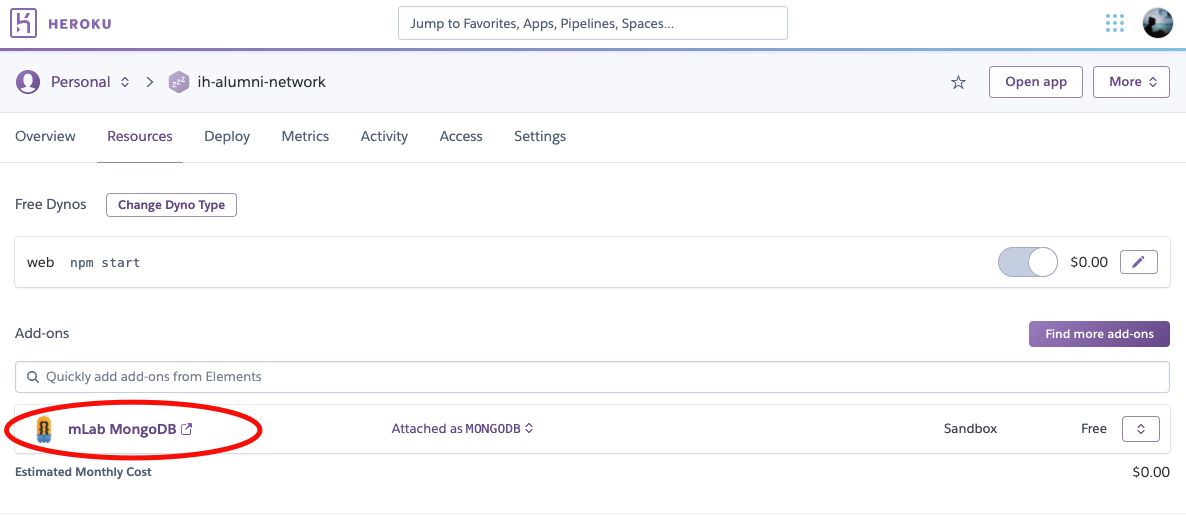This screenshot has width=1186, height=515.
Task: Click the Heroku logo icon
Action: [x=23, y=23]
